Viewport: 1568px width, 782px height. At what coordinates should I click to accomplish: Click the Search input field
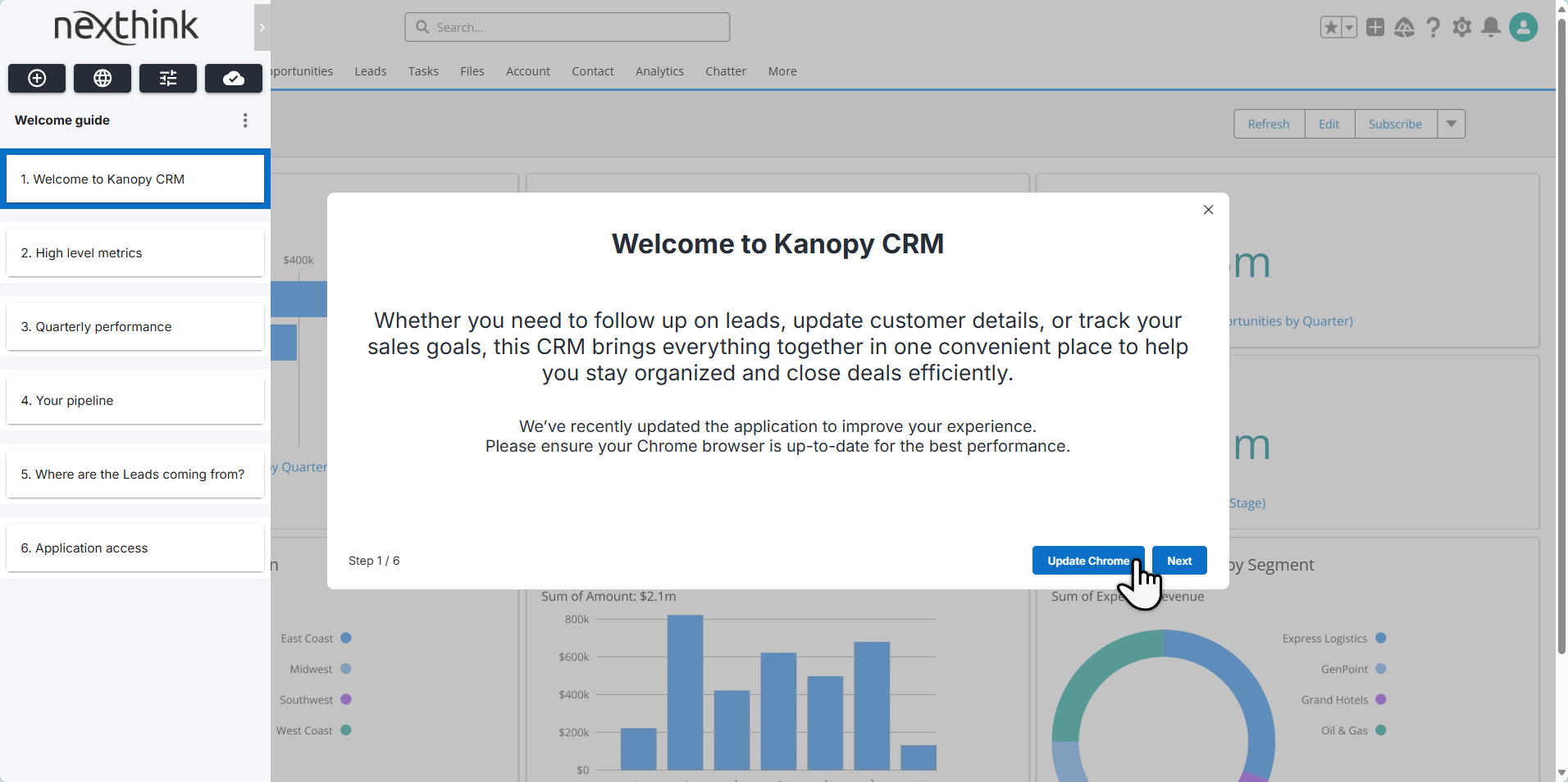point(567,27)
